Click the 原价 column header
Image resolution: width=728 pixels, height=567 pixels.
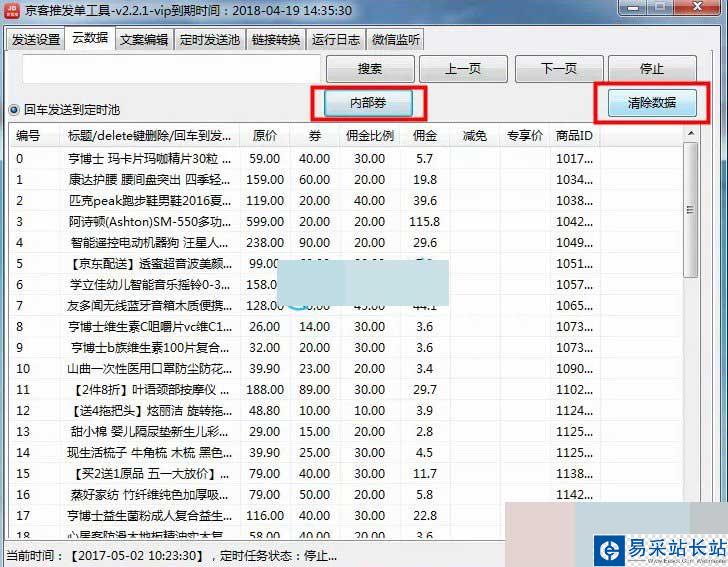[x=265, y=136]
